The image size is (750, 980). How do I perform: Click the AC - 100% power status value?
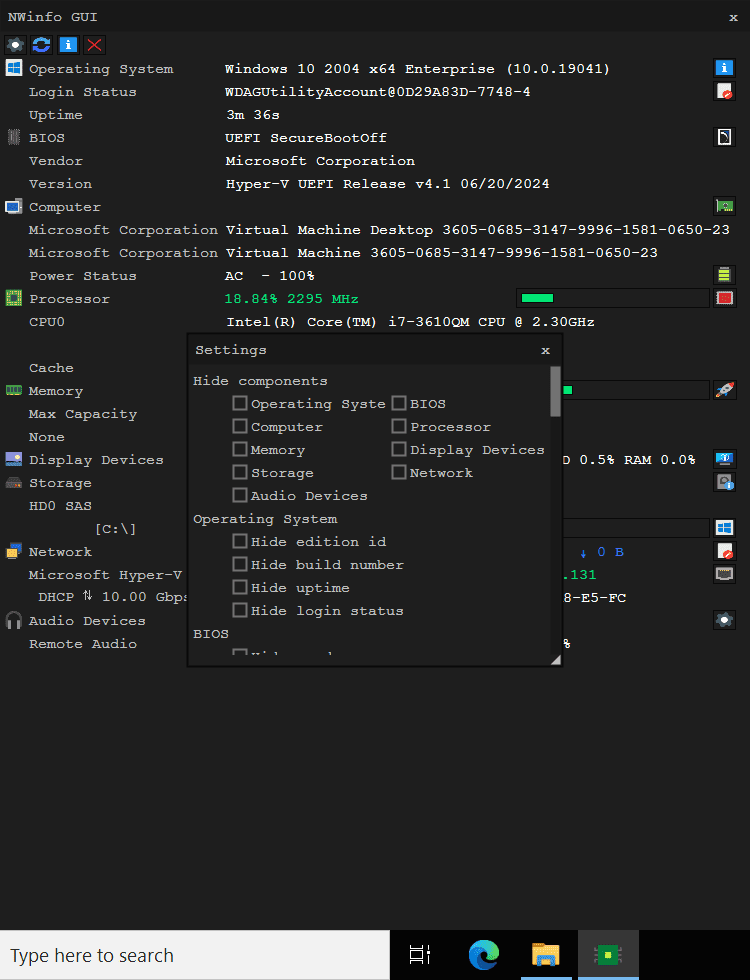point(269,276)
